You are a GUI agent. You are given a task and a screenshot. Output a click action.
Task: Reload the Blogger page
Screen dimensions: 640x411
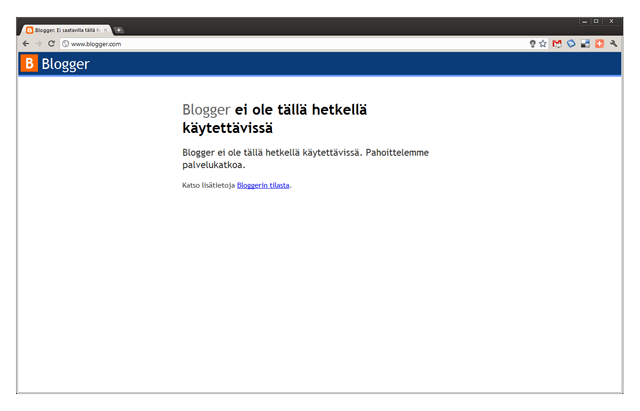click(x=51, y=44)
